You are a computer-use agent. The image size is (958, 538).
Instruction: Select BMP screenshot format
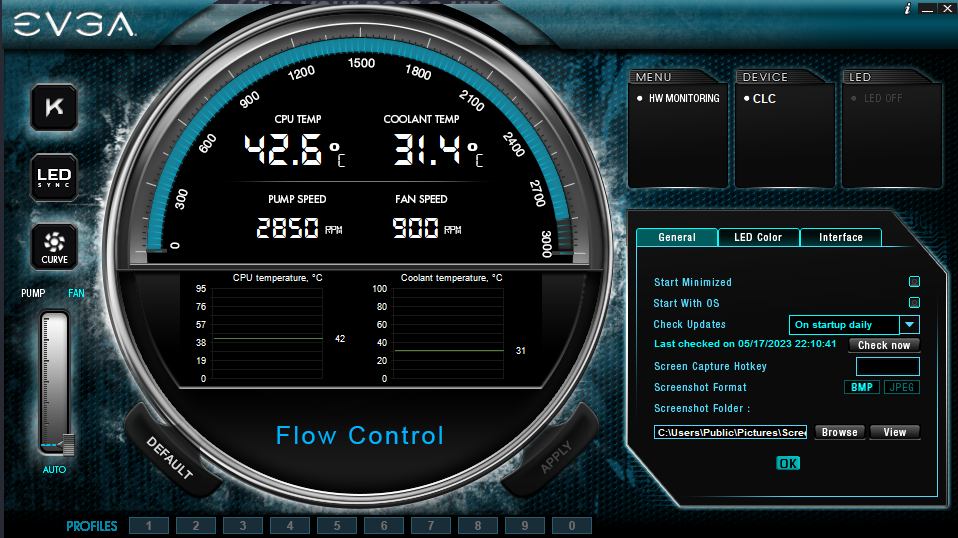point(861,387)
